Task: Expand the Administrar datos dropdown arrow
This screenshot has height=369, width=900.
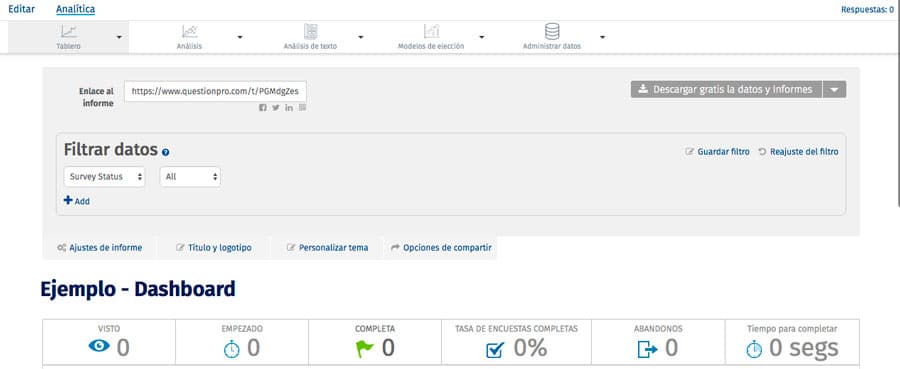Action: click(x=602, y=37)
